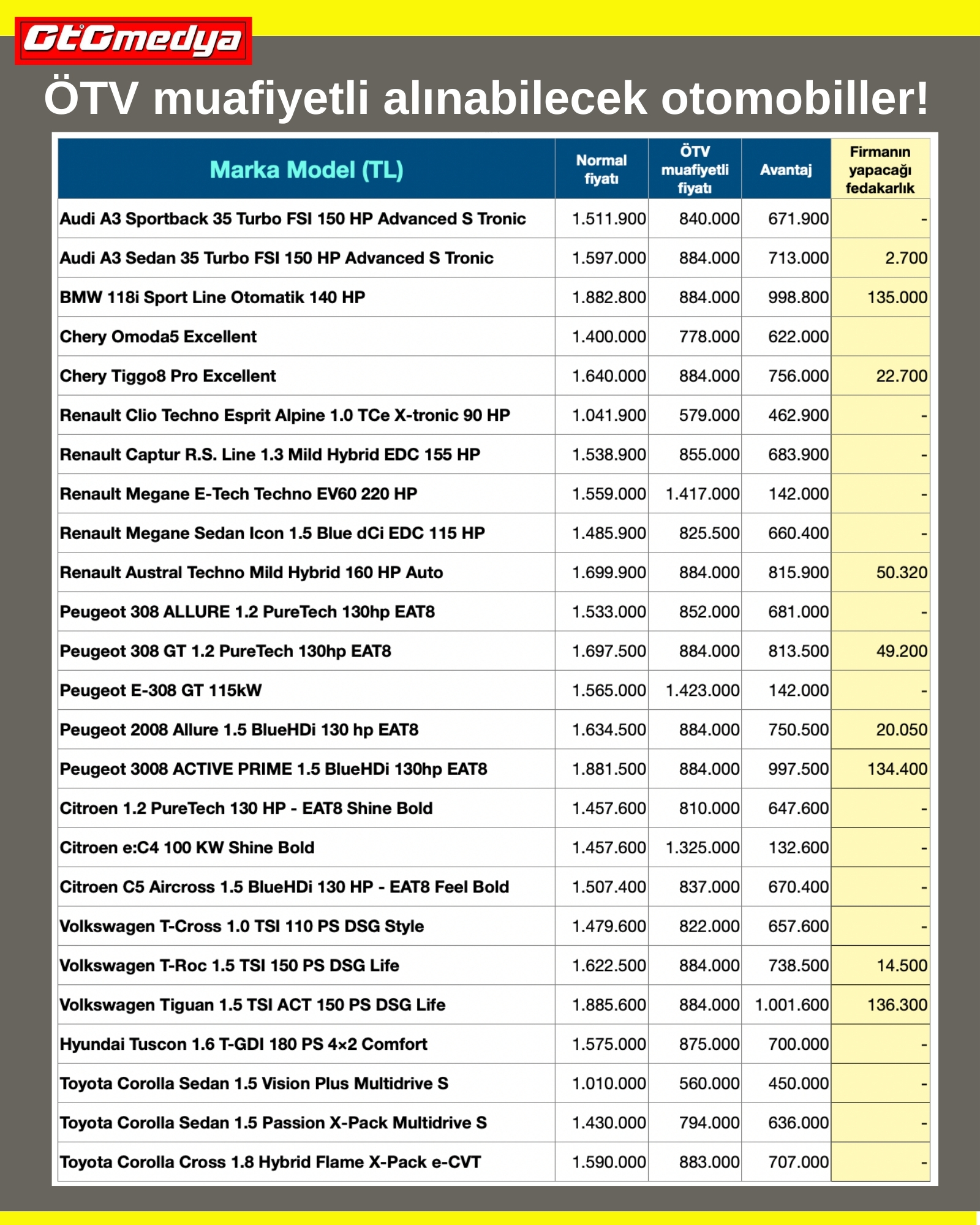Select Citroen e:C4 100 KW Shine Bold

click(x=187, y=848)
